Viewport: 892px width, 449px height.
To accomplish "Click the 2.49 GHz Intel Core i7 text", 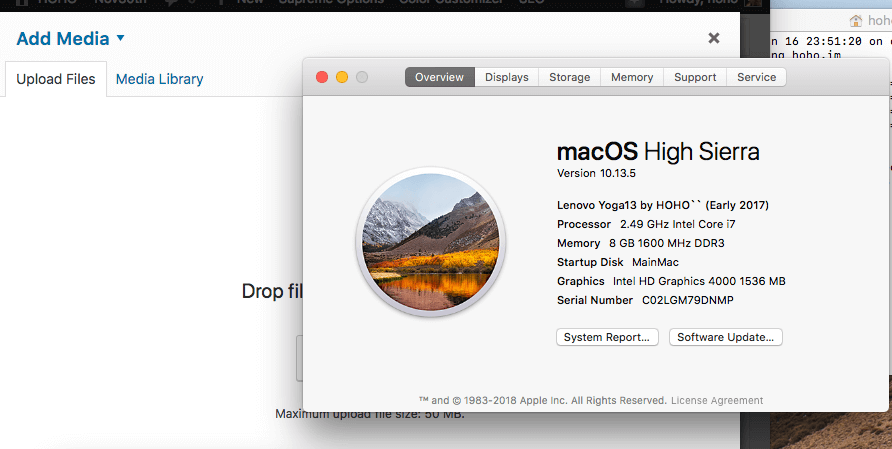I will (x=678, y=224).
